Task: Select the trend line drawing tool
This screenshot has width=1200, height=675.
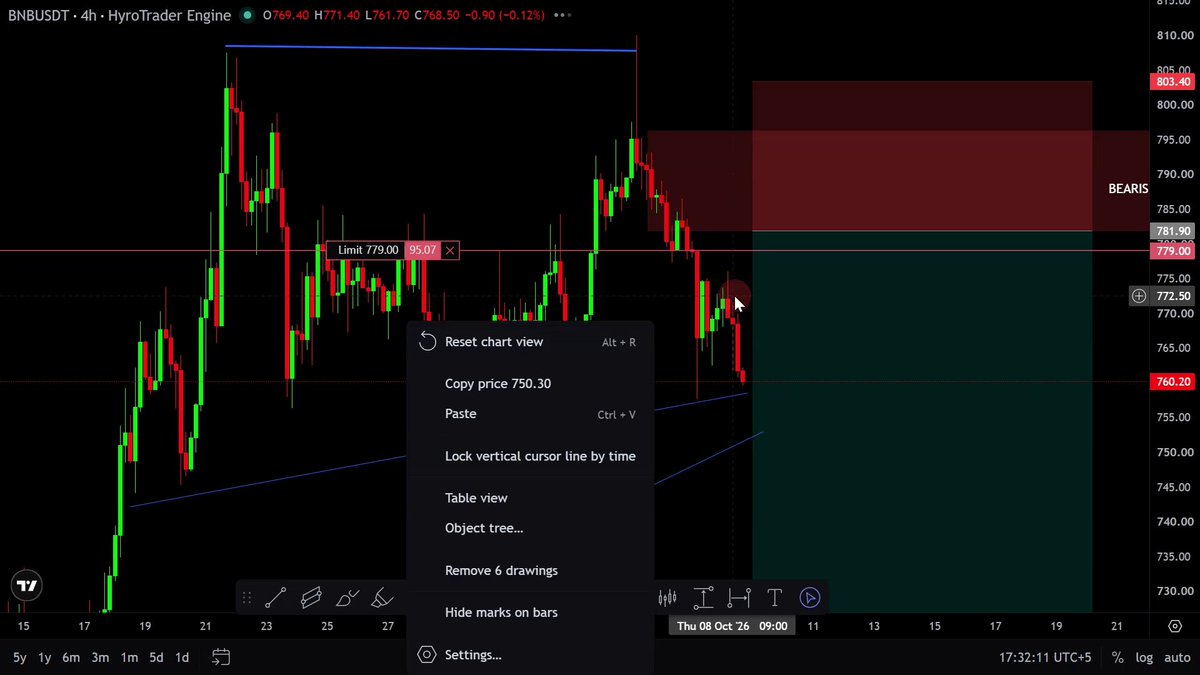Action: coord(276,598)
